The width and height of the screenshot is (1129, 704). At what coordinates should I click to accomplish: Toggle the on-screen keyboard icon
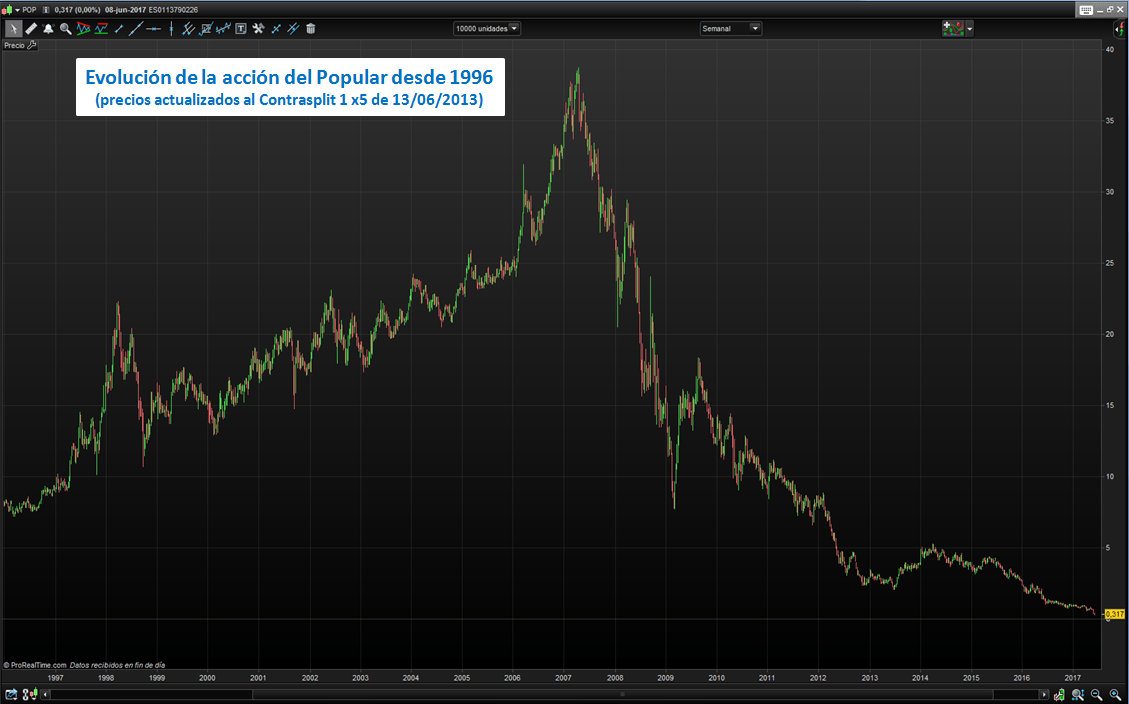(1085, 10)
